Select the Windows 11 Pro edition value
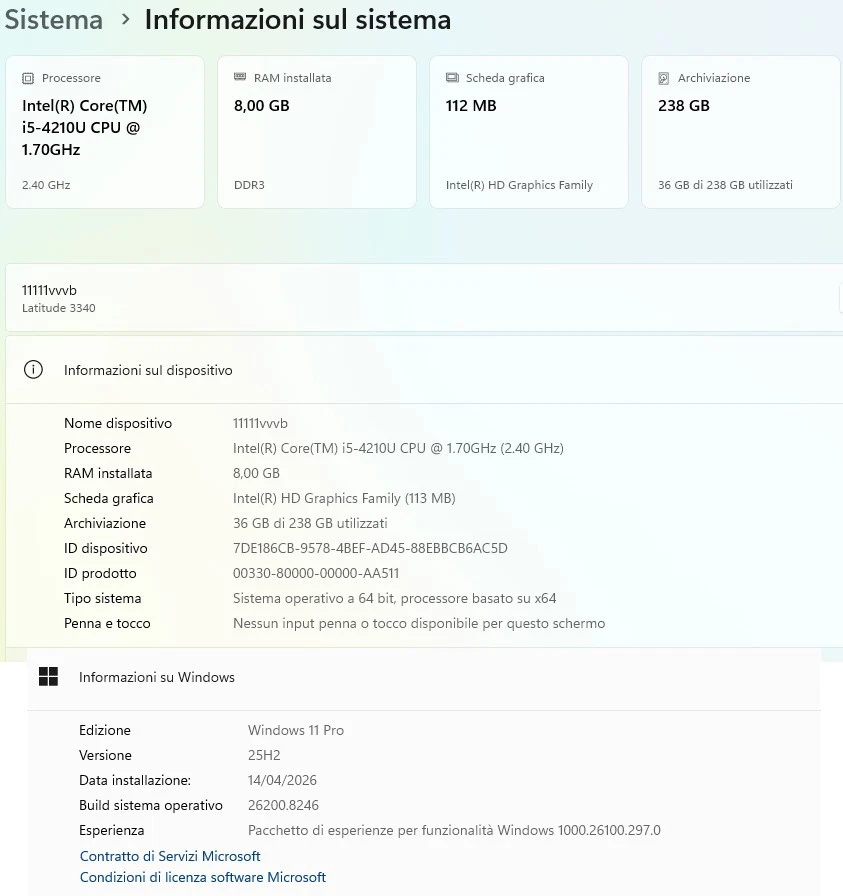This screenshot has height=896, width=843. coord(296,730)
